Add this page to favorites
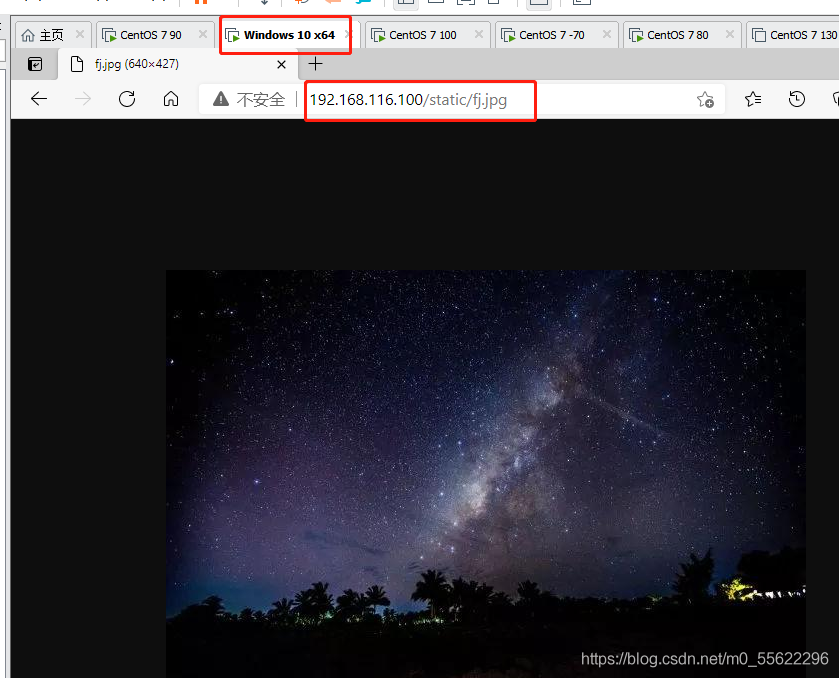 tap(705, 100)
